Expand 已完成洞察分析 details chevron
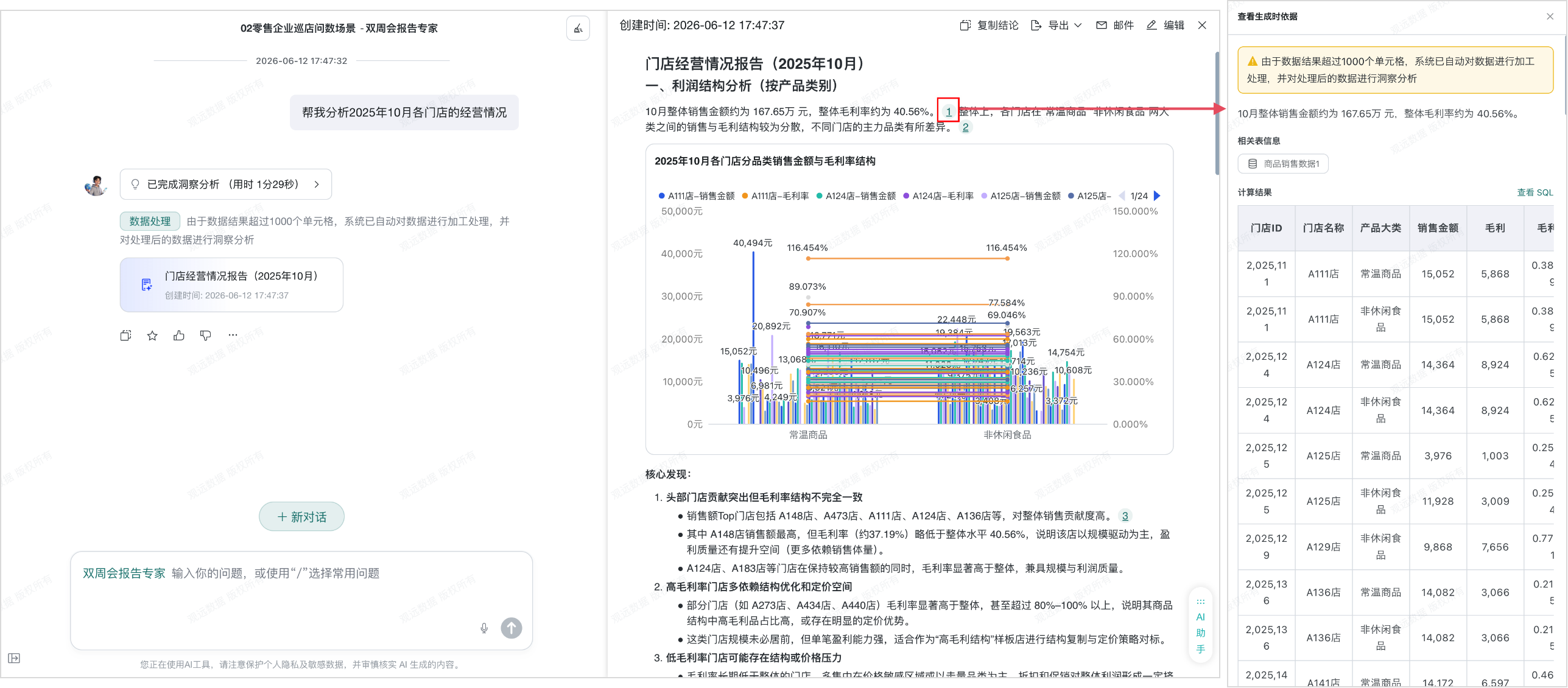The height and width of the screenshot is (688, 1568). [x=317, y=184]
